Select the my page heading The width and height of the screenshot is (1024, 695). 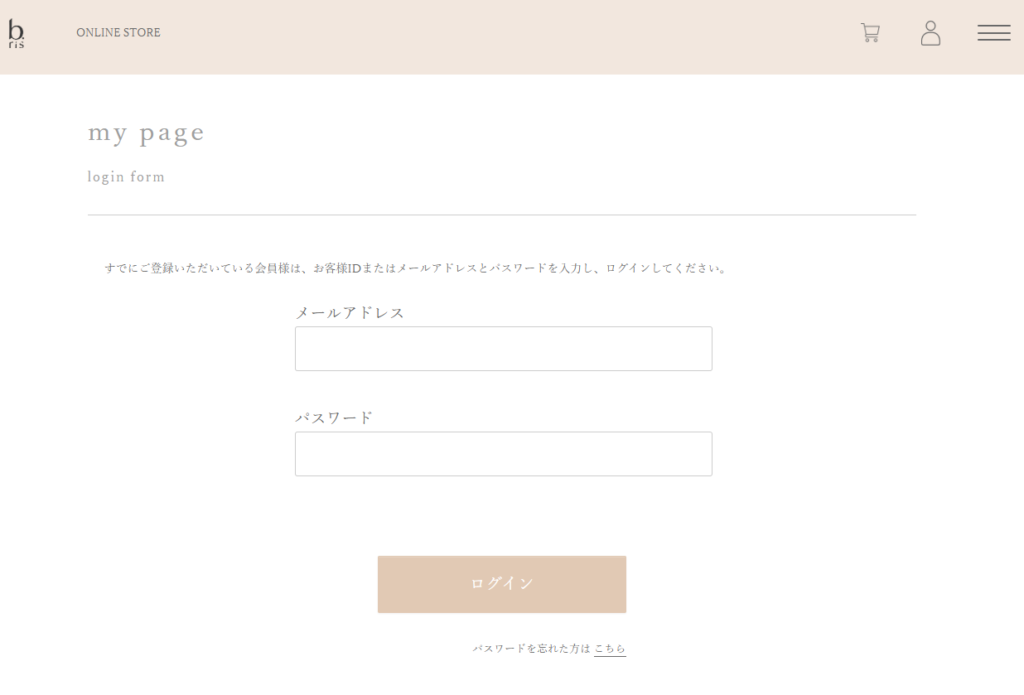coord(146,133)
